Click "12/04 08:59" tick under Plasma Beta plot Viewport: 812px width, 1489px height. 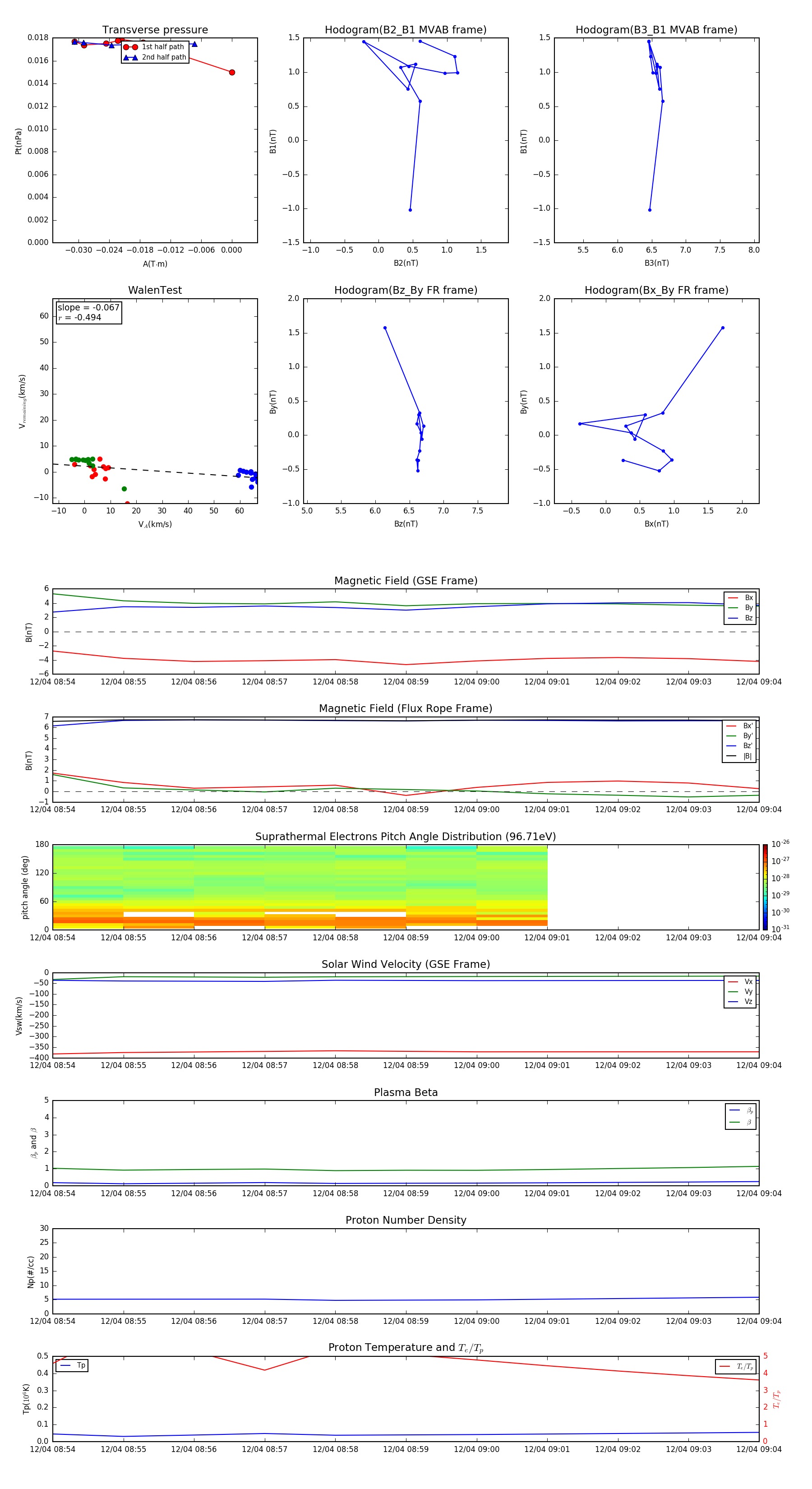[x=406, y=1193]
